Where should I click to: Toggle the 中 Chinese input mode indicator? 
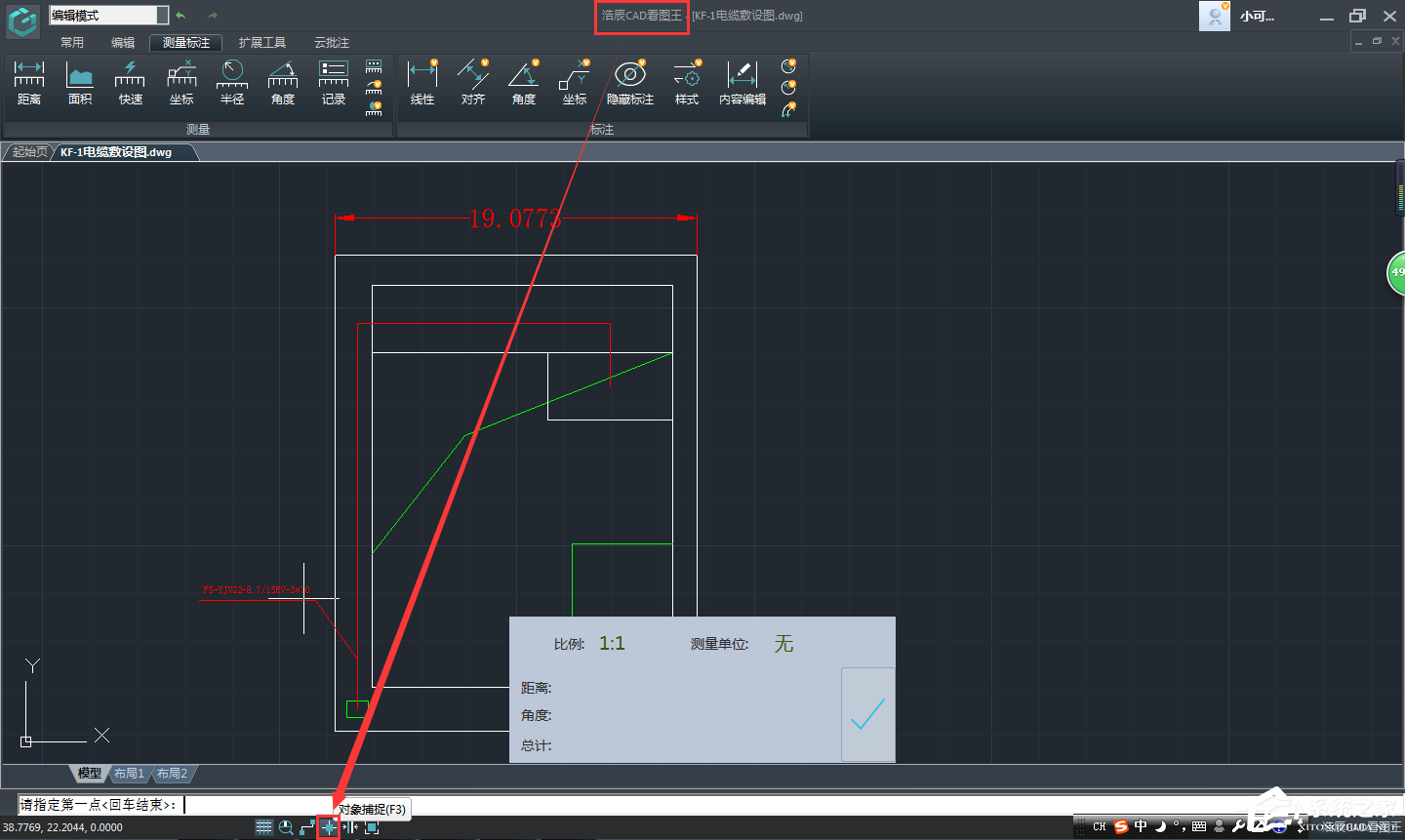(1141, 826)
